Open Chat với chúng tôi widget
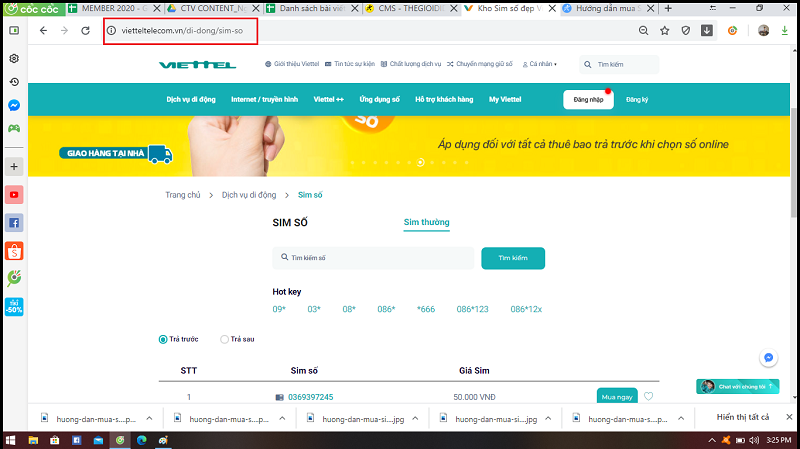The height and width of the screenshot is (449, 800). click(738, 386)
